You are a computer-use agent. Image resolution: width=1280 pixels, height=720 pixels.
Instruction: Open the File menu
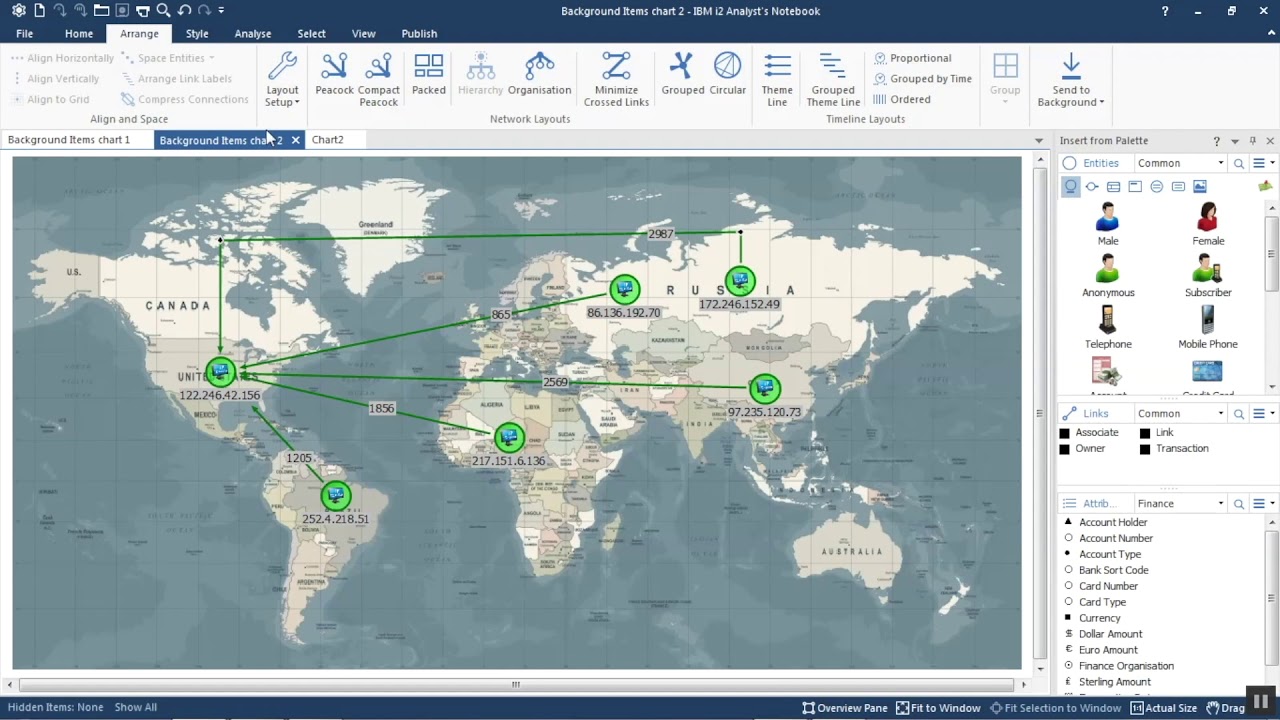24,34
